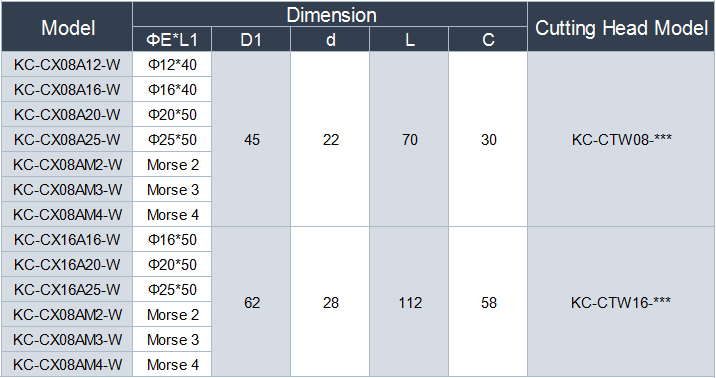Select the KC-CX16A16-W model cell
The width and height of the screenshot is (716, 378).
(67, 239)
